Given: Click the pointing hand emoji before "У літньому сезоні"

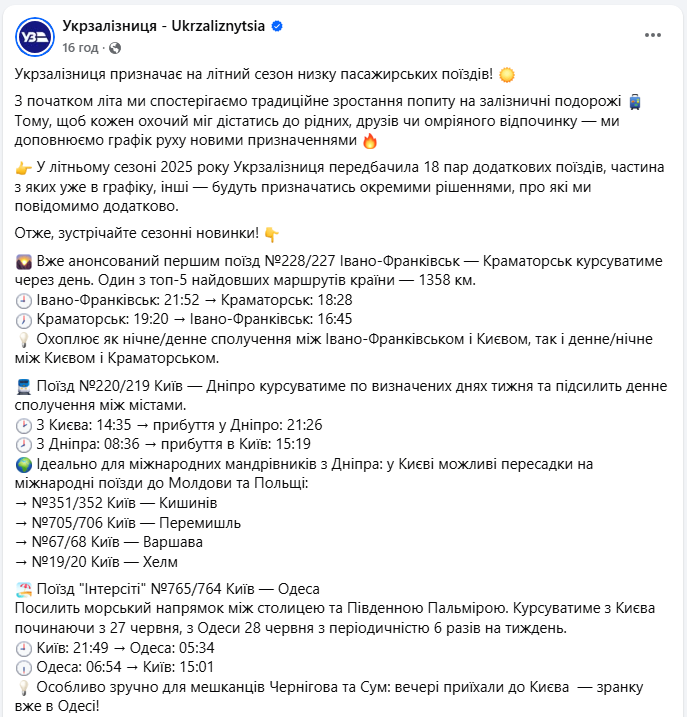Looking at the screenshot, I should point(24,168).
